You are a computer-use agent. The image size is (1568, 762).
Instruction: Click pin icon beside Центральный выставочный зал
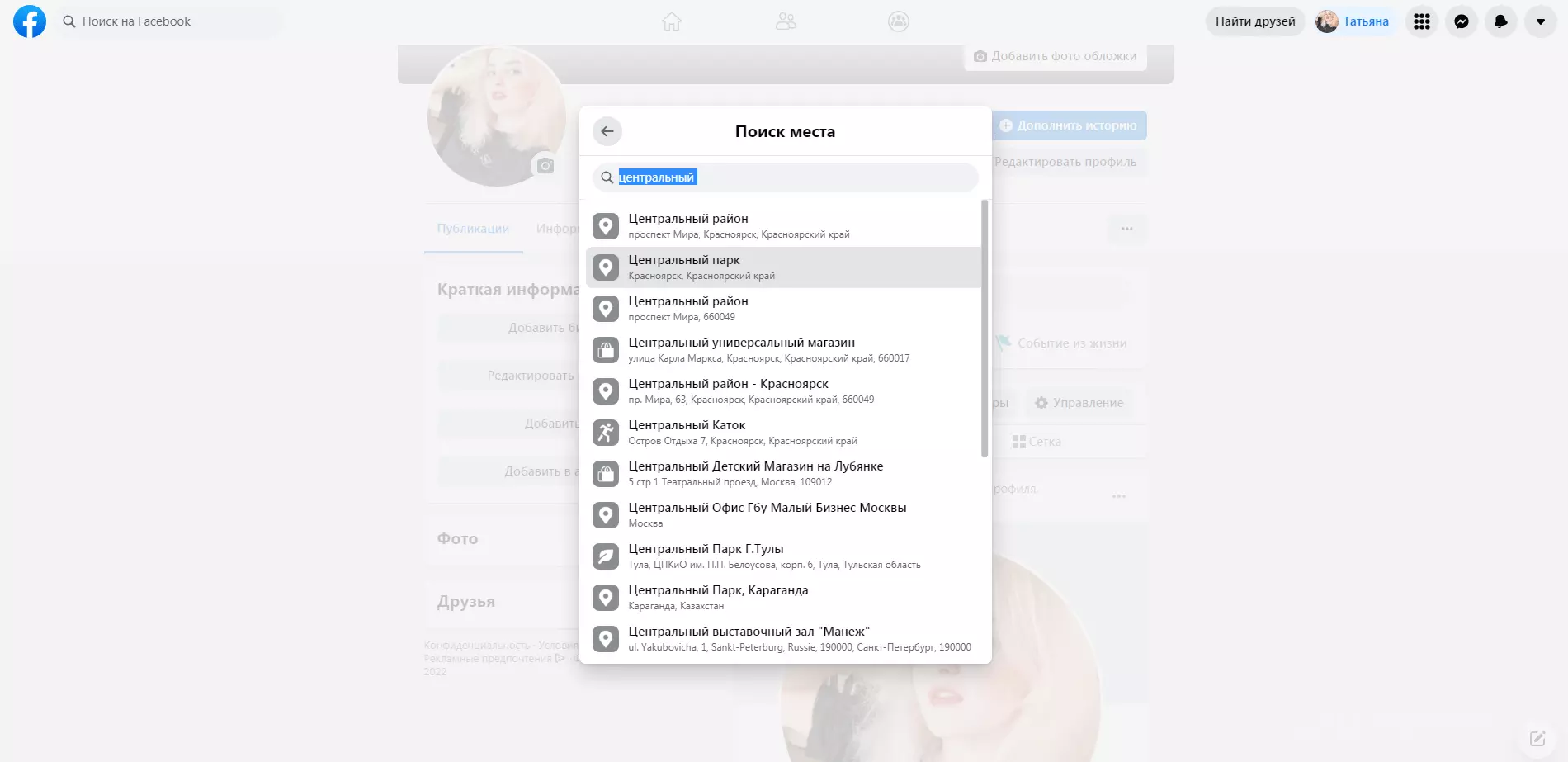pyautogui.click(x=606, y=639)
